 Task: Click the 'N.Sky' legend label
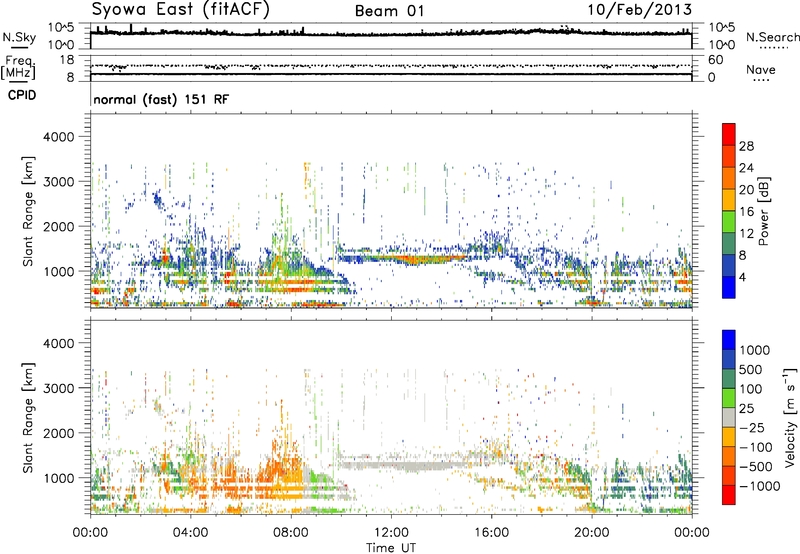point(19,37)
